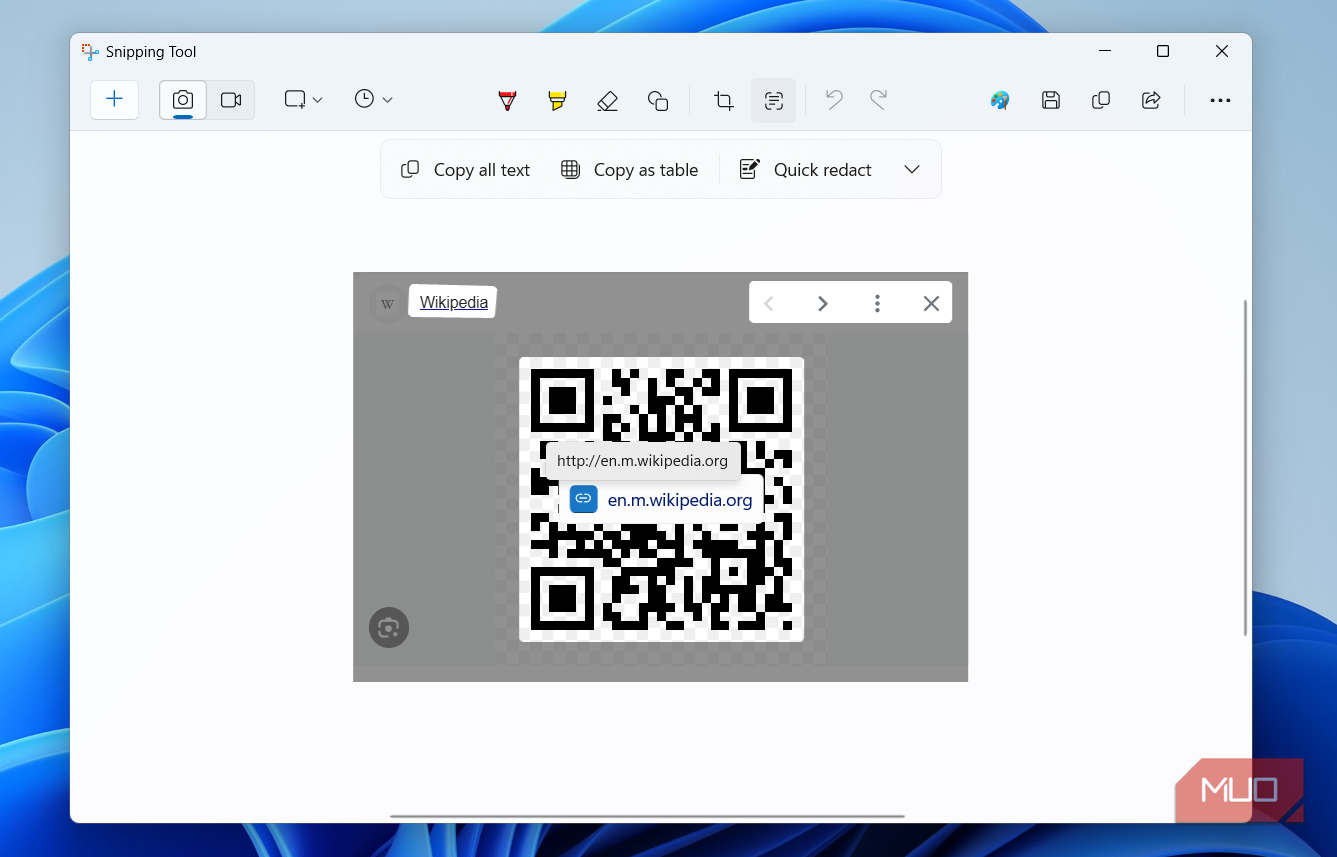Click Copy all text

466,170
